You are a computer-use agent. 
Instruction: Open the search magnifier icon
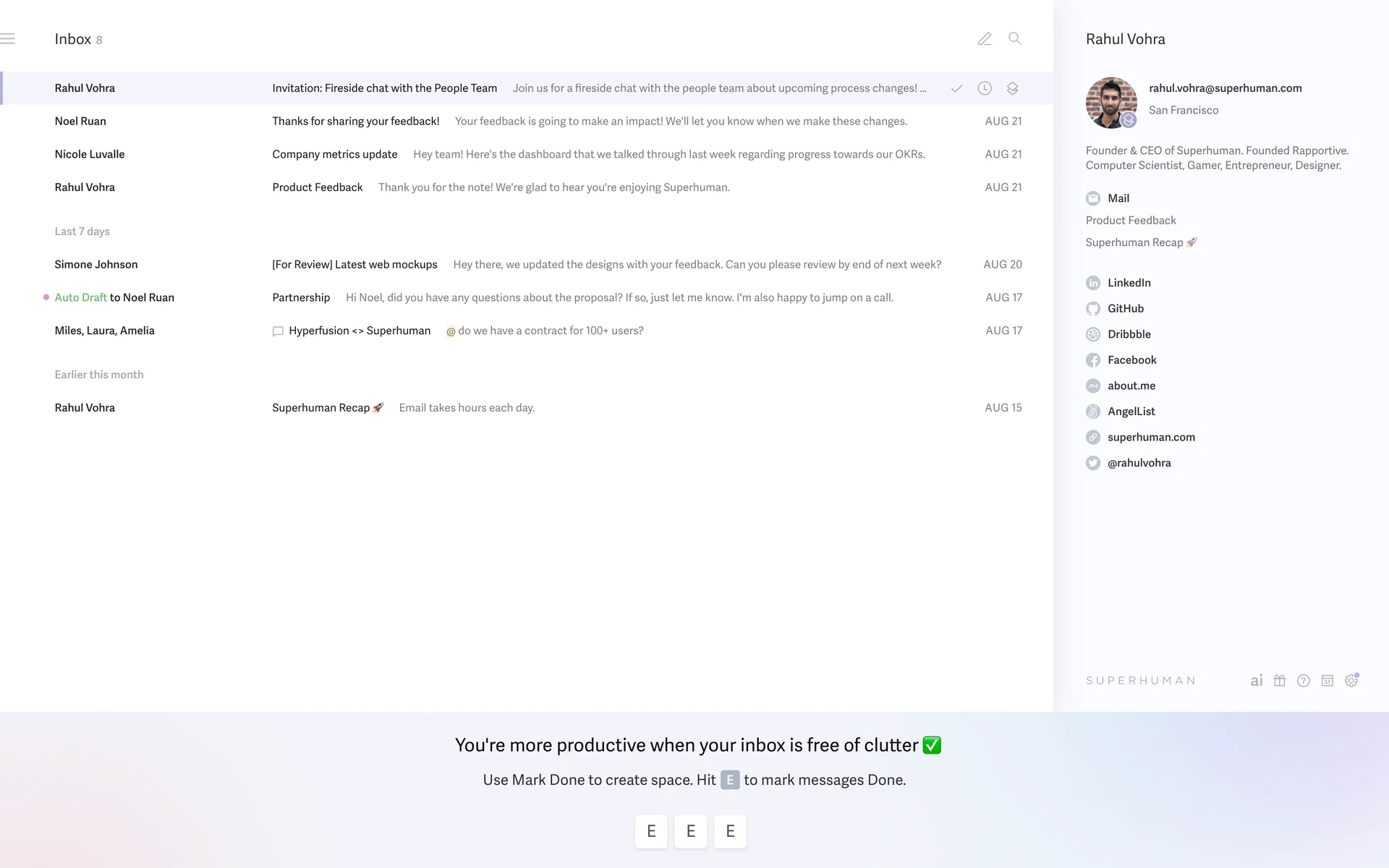click(1015, 39)
